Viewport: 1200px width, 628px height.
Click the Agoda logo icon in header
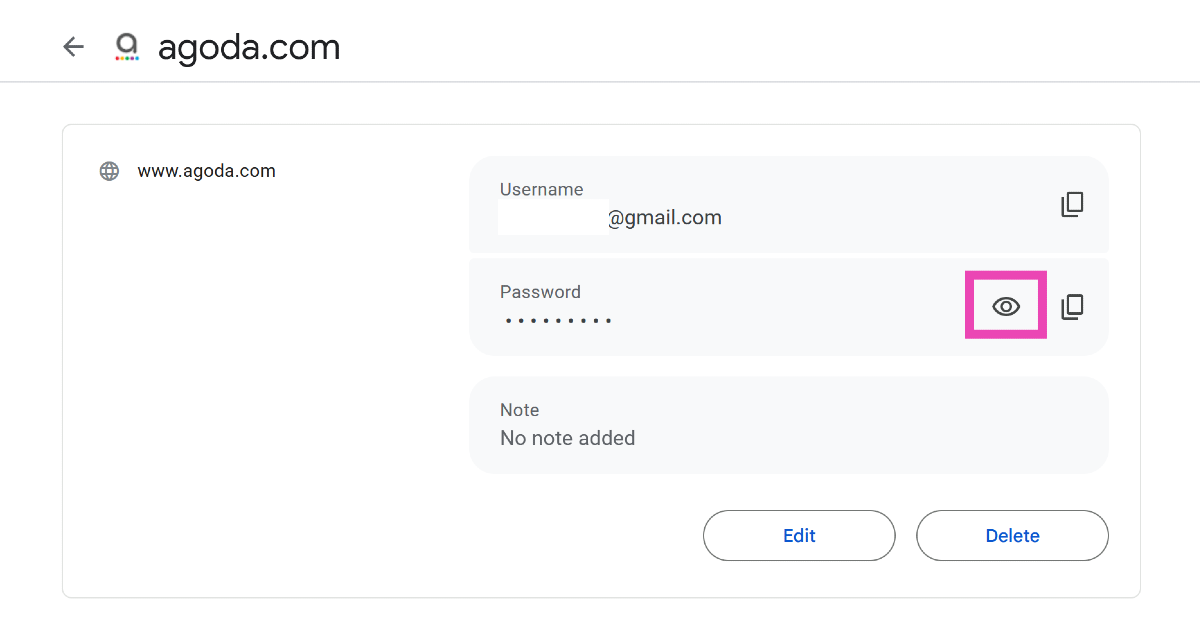click(126, 47)
